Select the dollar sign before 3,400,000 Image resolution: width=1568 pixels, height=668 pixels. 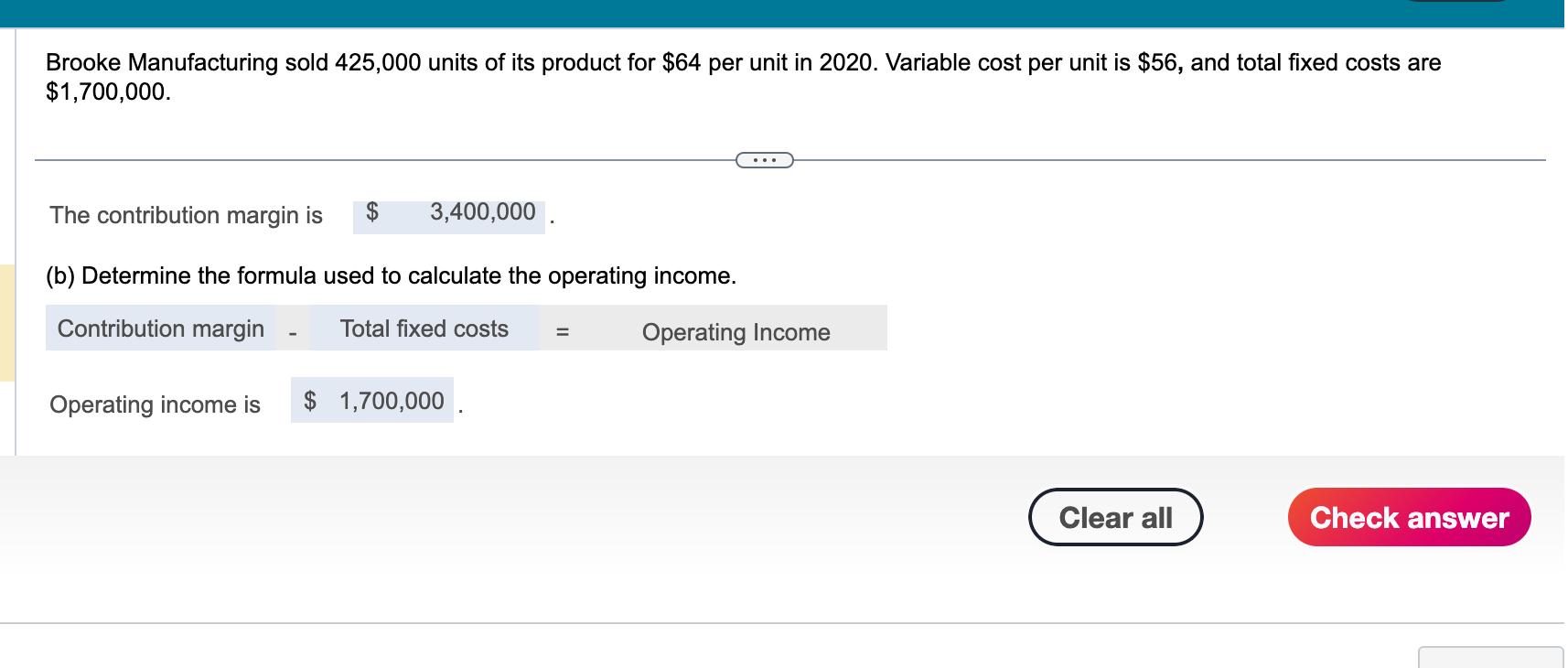click(373, 212)
